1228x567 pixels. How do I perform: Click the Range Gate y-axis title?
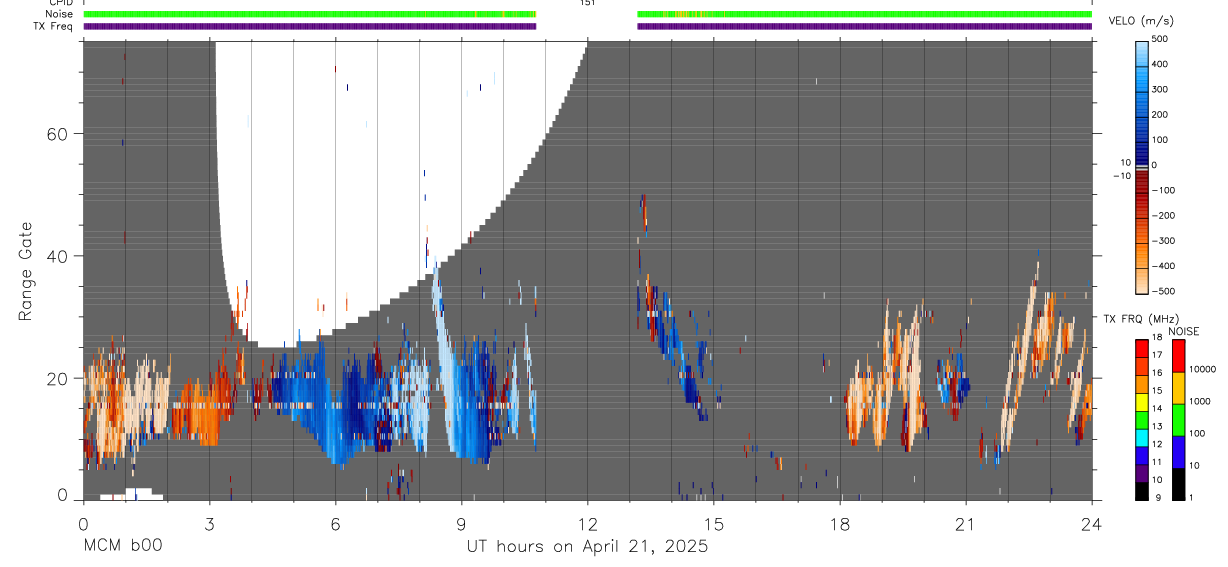click(x=26, y=271)
